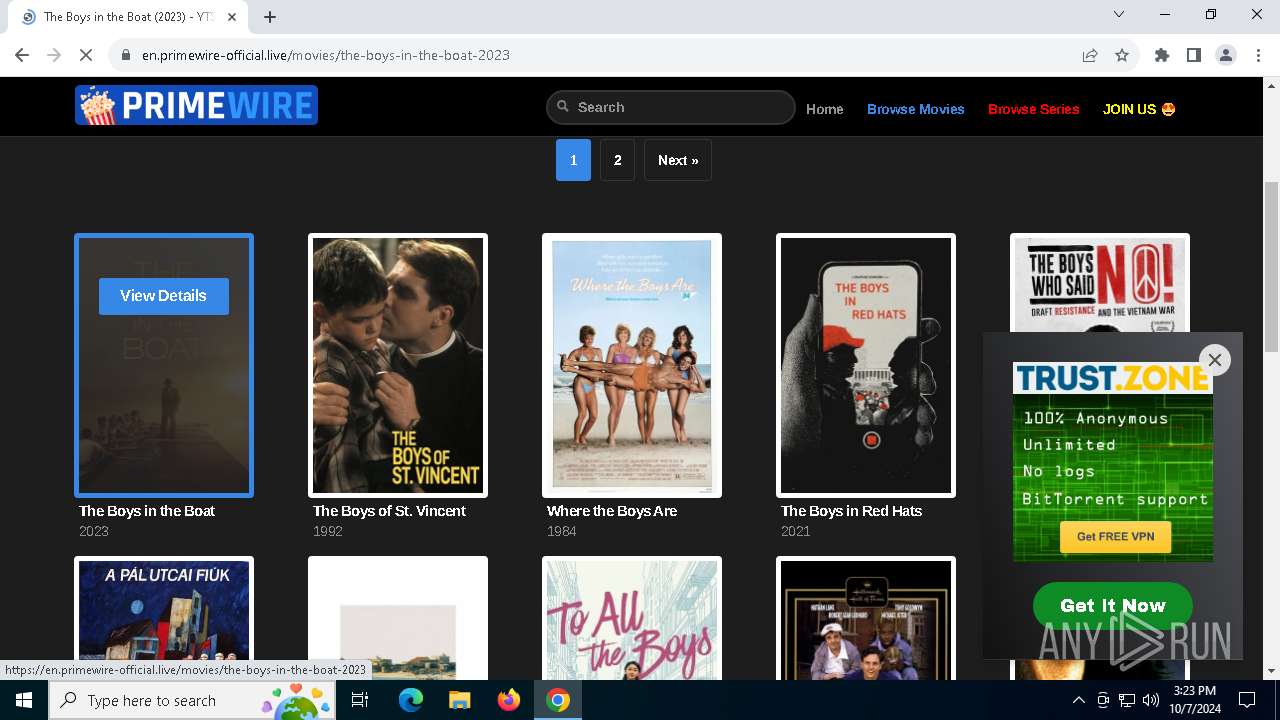The image size is (1280, 720).
Task: Bookmark this page with the star
Action: [1122, 55]
